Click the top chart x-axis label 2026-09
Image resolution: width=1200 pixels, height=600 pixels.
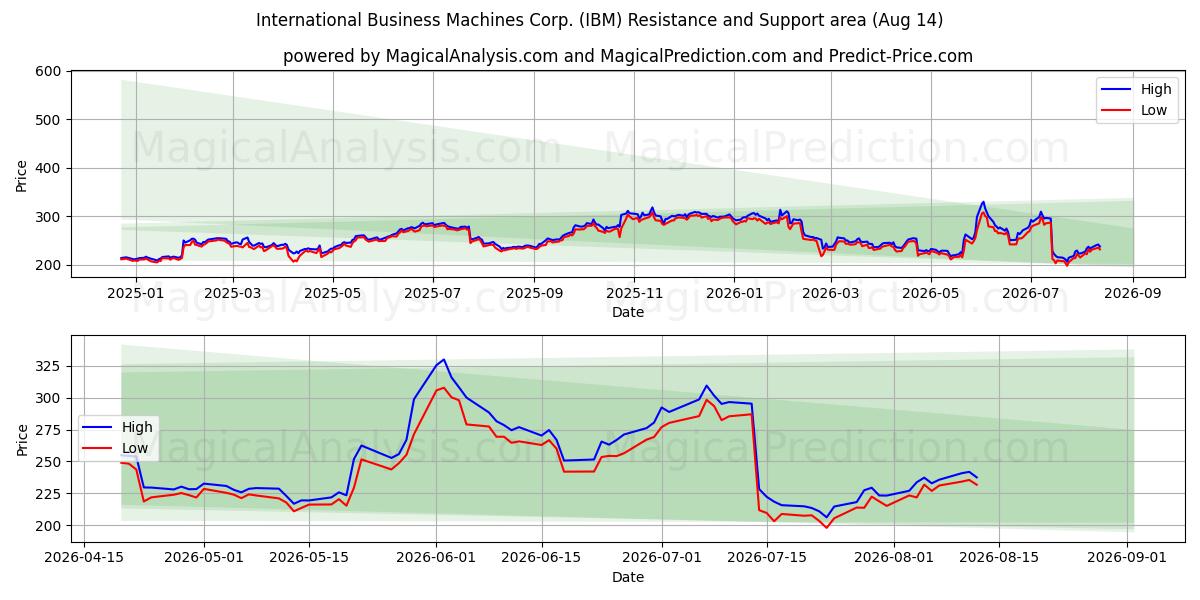[x=1133, y=294]
